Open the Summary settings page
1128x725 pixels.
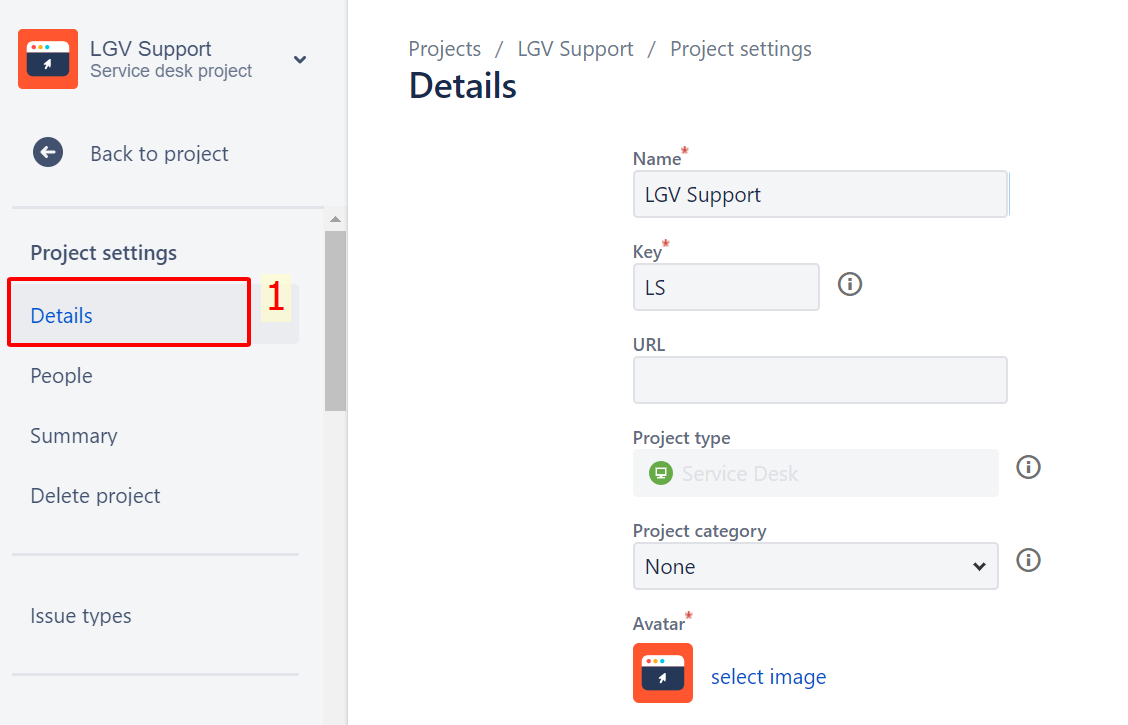tap(74, 436)
